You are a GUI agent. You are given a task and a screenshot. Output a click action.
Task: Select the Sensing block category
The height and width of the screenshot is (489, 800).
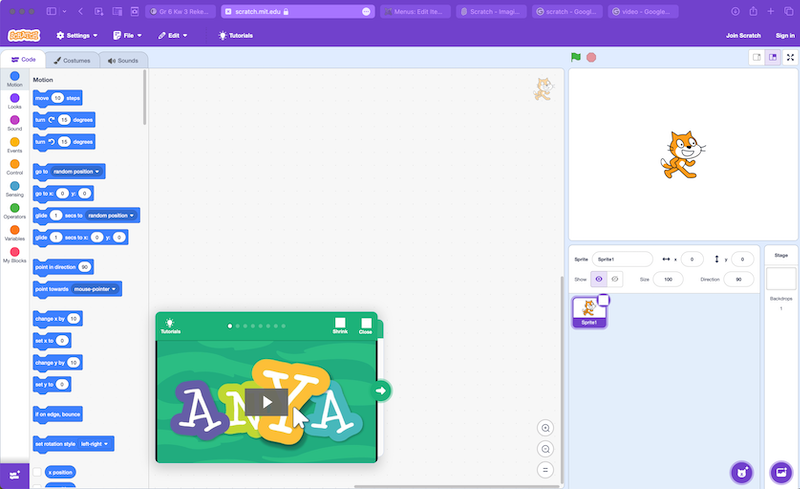tap(14, 189)
